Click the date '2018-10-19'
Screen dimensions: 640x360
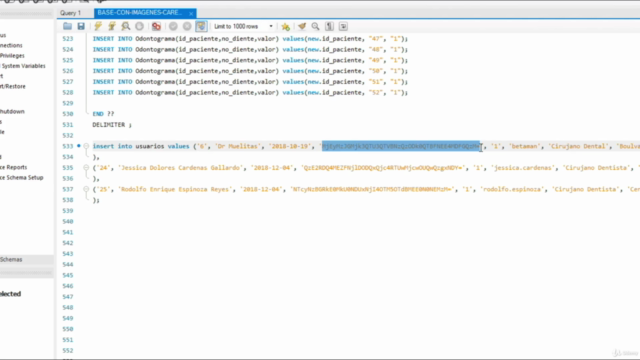click(x=290, y=146)
